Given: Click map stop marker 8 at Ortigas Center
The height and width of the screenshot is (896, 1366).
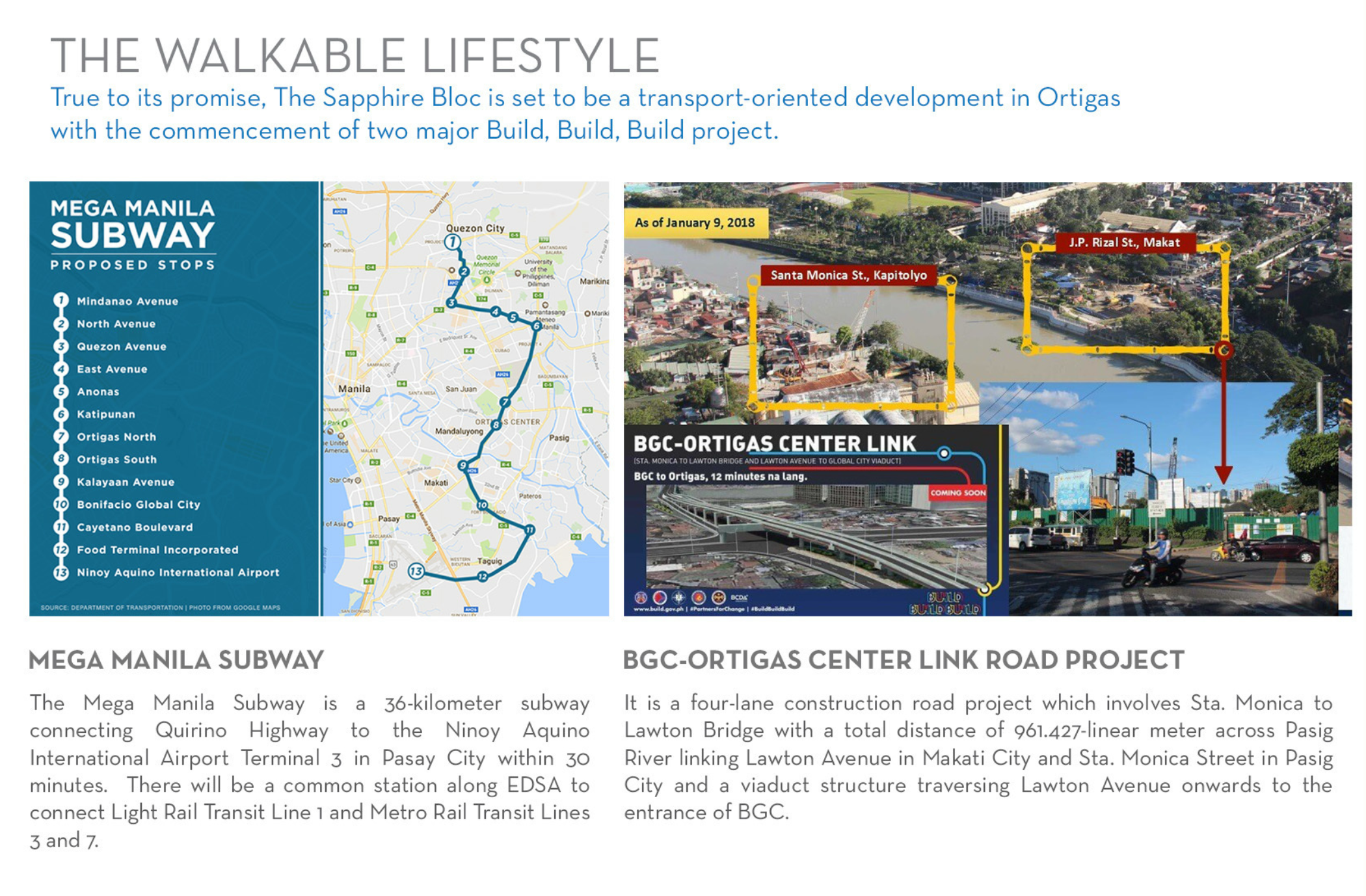Looking at the screenshot, I should pos(496,425).
